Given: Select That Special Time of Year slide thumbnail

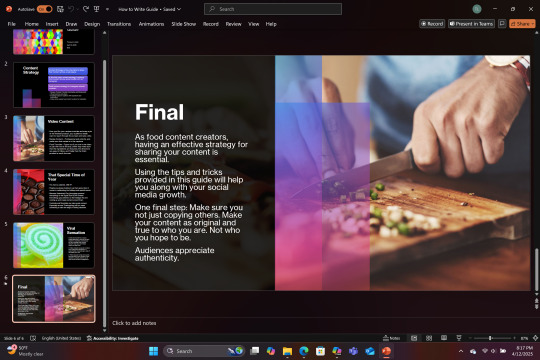Looking at the screenshot, I should pyautogui.click(x=53, y=192).
